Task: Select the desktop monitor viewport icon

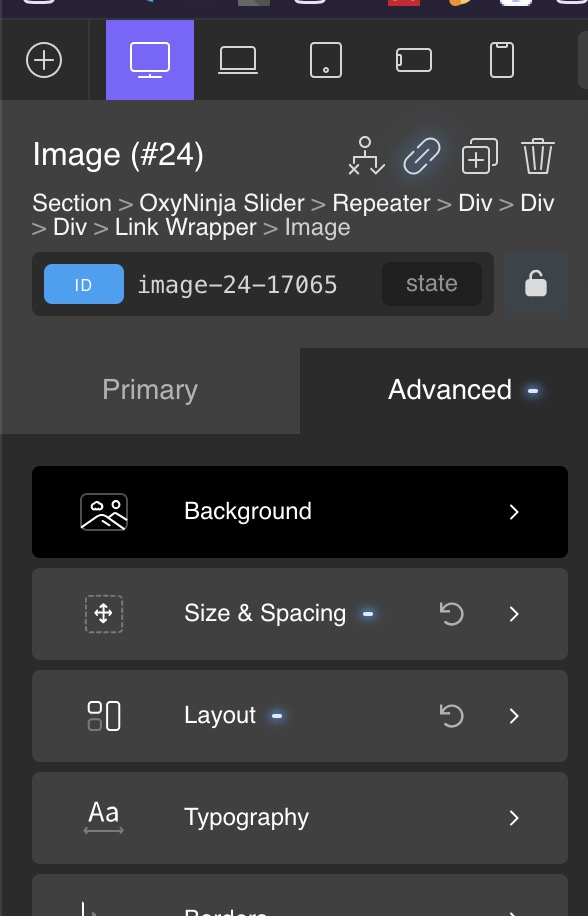Action: click(x=150, y=60)
